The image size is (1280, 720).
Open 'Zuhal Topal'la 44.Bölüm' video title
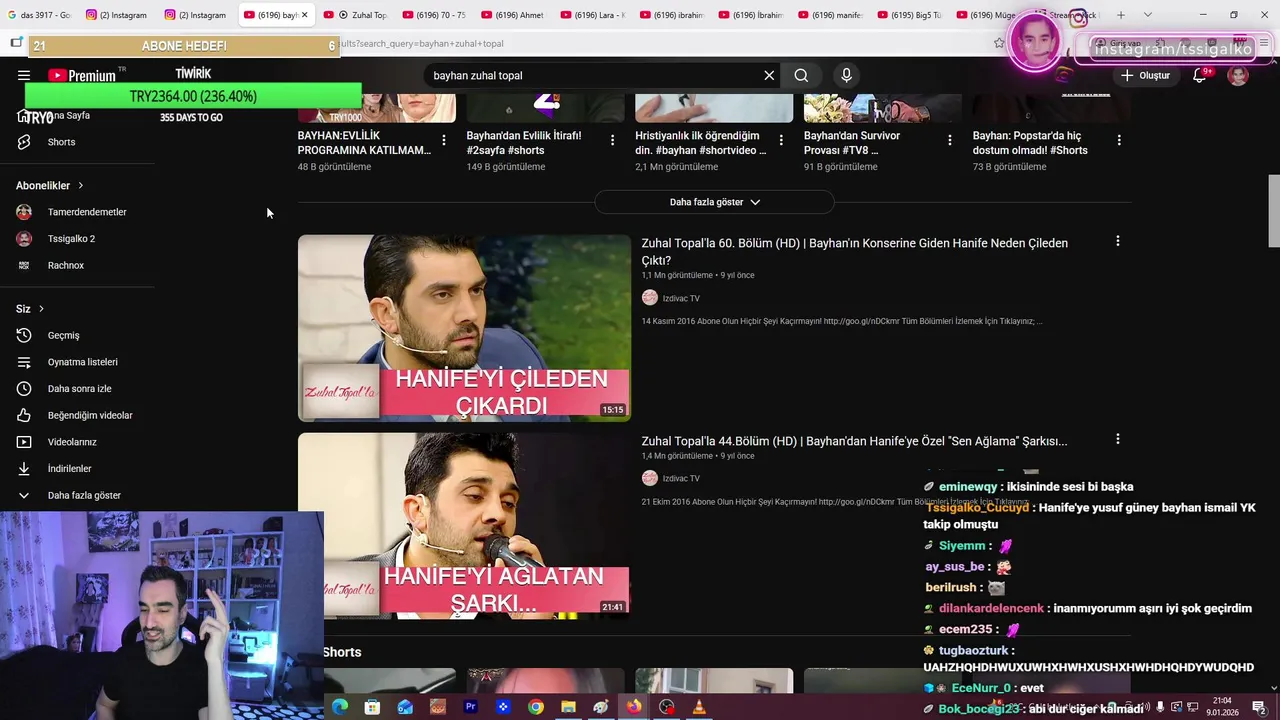(x=854, y=441)
